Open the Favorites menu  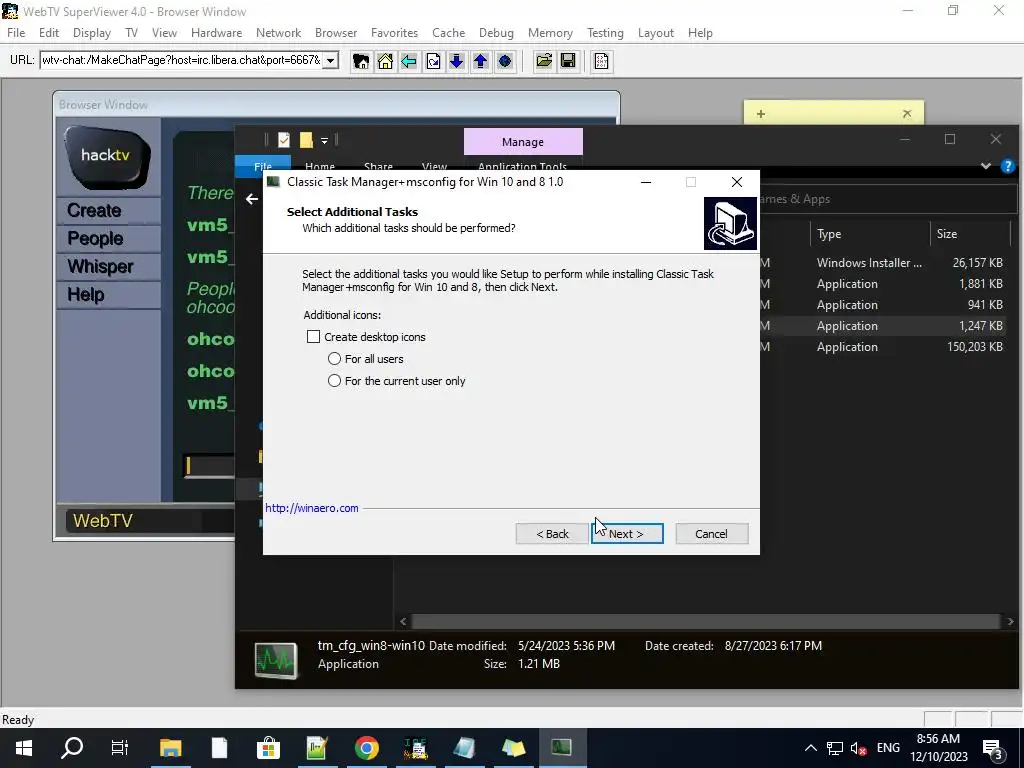[394, 33]
